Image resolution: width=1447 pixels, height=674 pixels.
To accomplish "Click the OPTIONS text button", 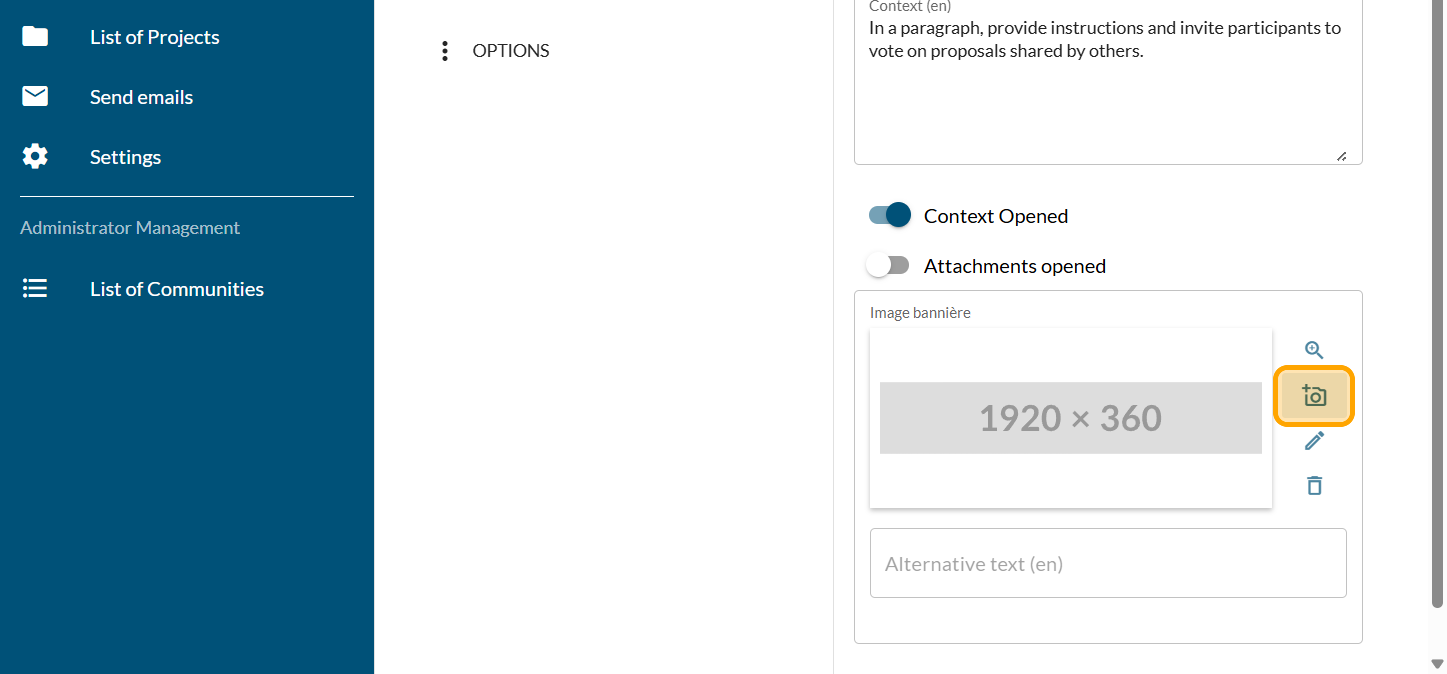I will click(x=510, y=51).
